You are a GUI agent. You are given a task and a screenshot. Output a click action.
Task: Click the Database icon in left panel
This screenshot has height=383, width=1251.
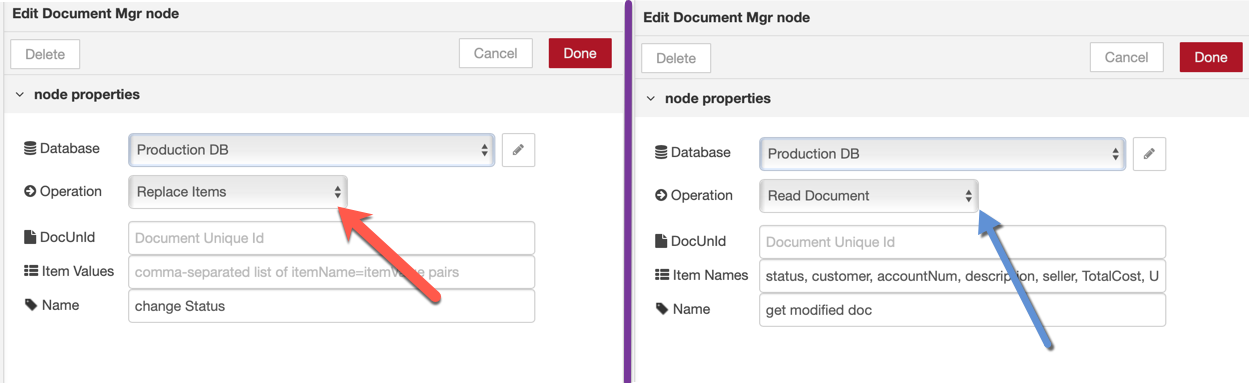30,149
